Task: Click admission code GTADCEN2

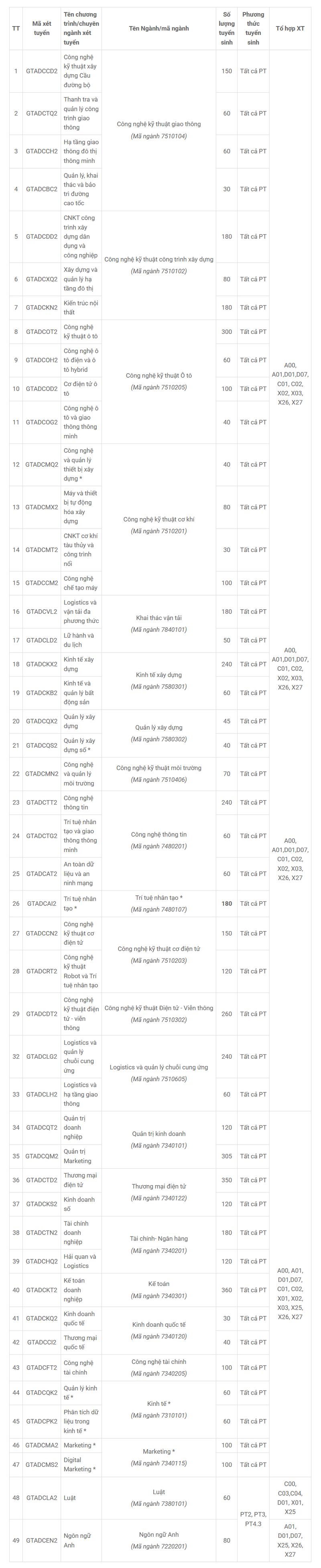Action: point(41,1541)
